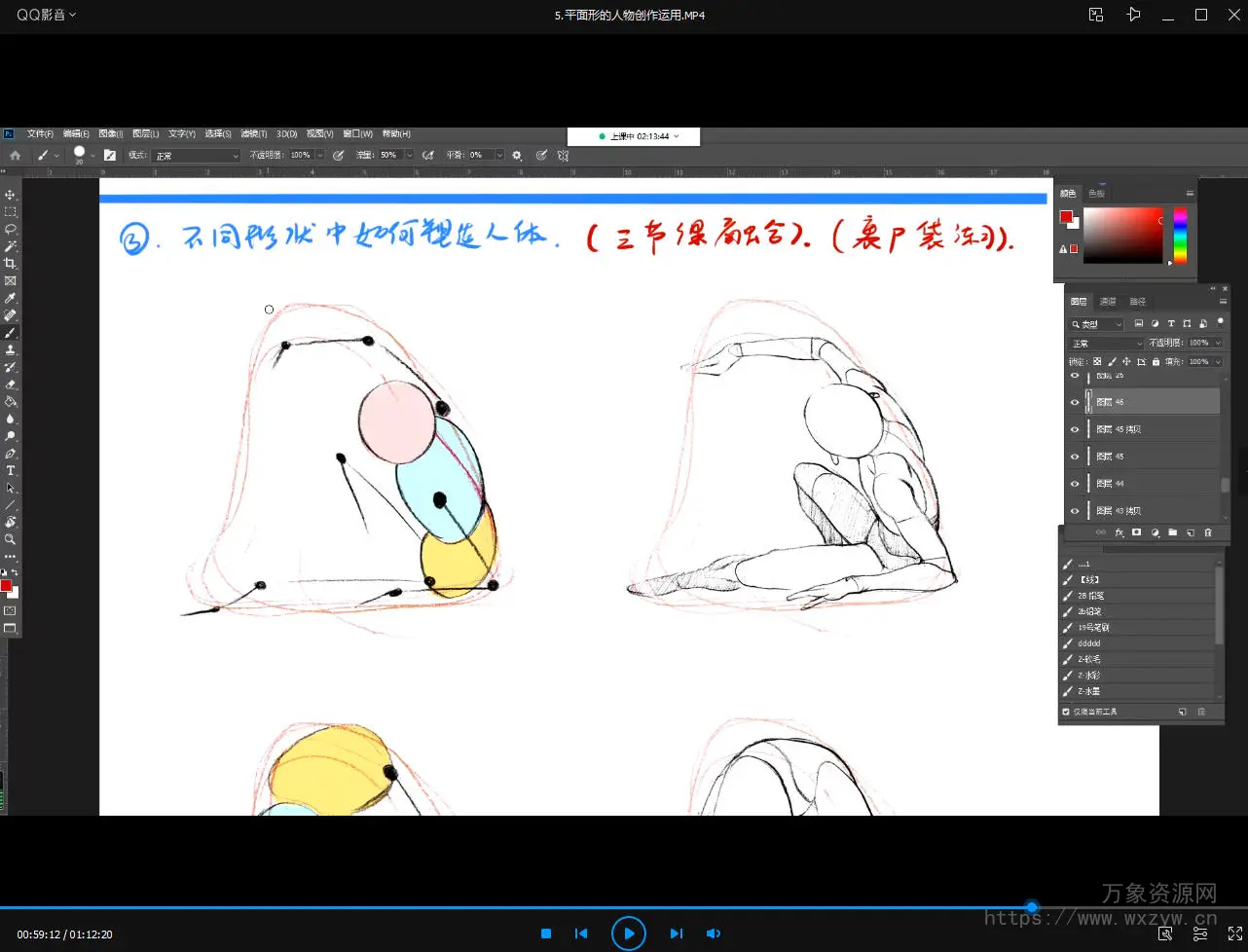Hide layer 图层 46 using its eye icon
Image resolution: width=1248 pixels, height=952 pixels.
pos(1075,402)
